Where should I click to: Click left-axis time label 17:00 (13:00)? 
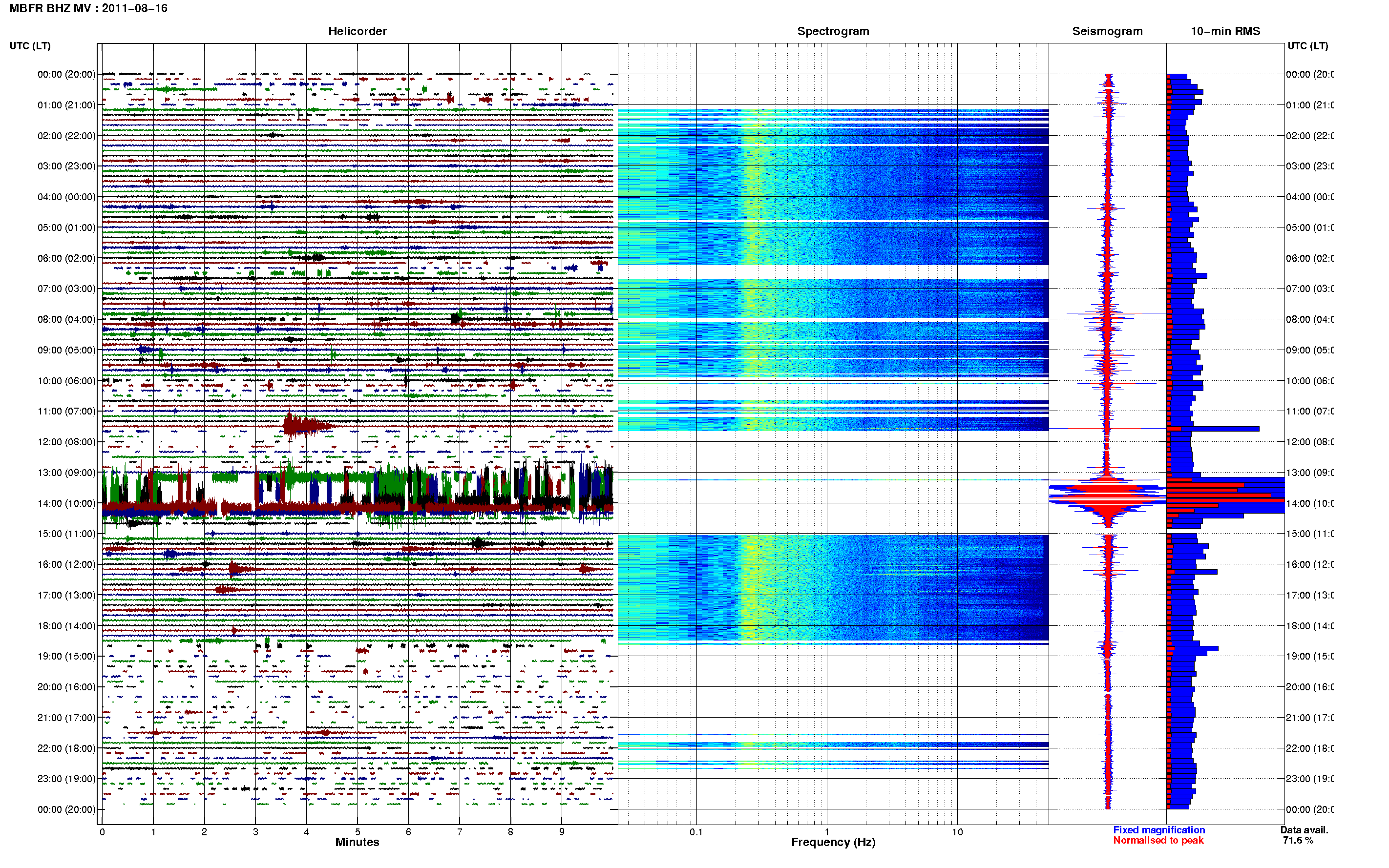tap(66, 595)
